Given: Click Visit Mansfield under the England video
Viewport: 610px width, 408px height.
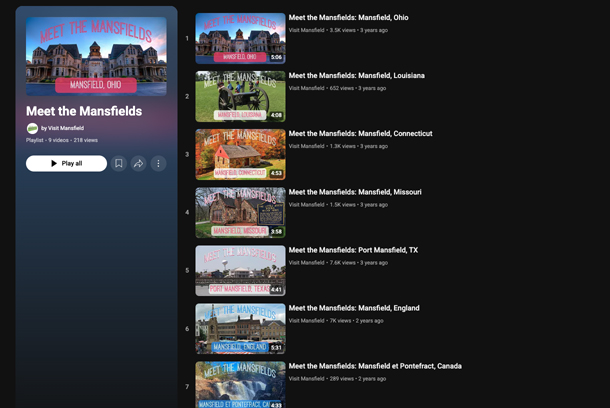Looking at the screenshot, I should point(307,320).
